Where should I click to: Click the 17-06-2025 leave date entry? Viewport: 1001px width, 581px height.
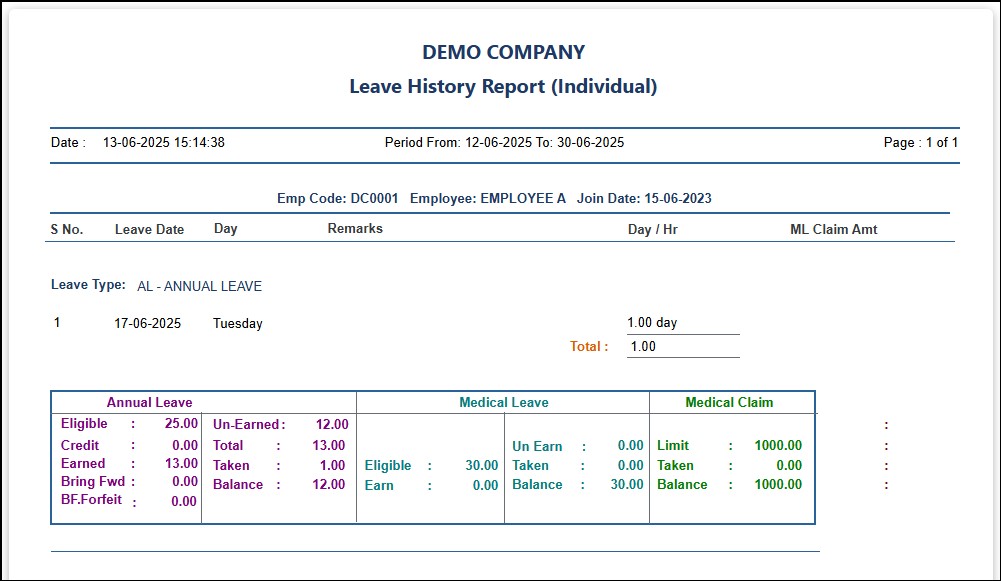coord(148,324)
